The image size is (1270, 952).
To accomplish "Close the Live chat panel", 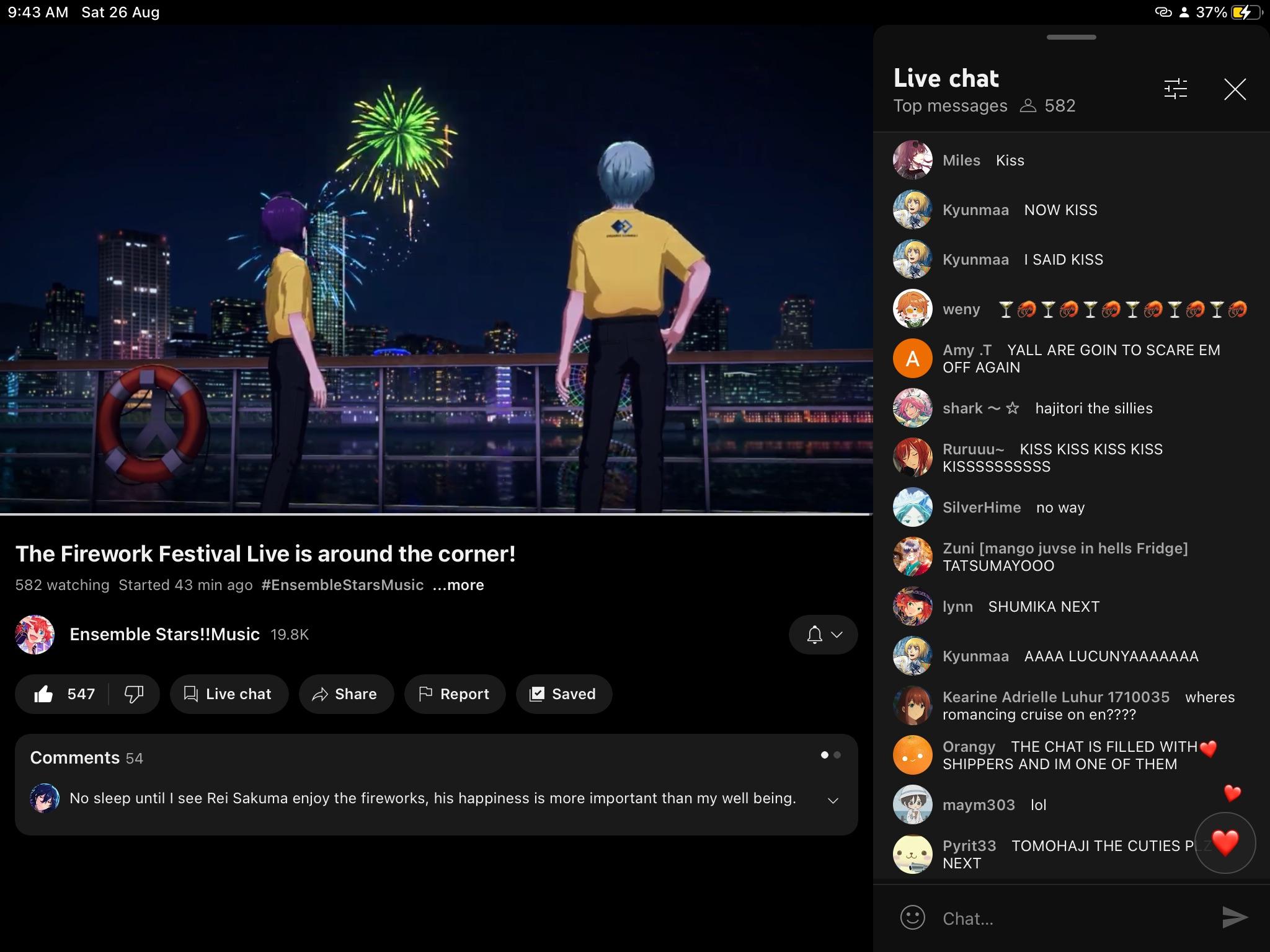I will [x=1235, y=89].
